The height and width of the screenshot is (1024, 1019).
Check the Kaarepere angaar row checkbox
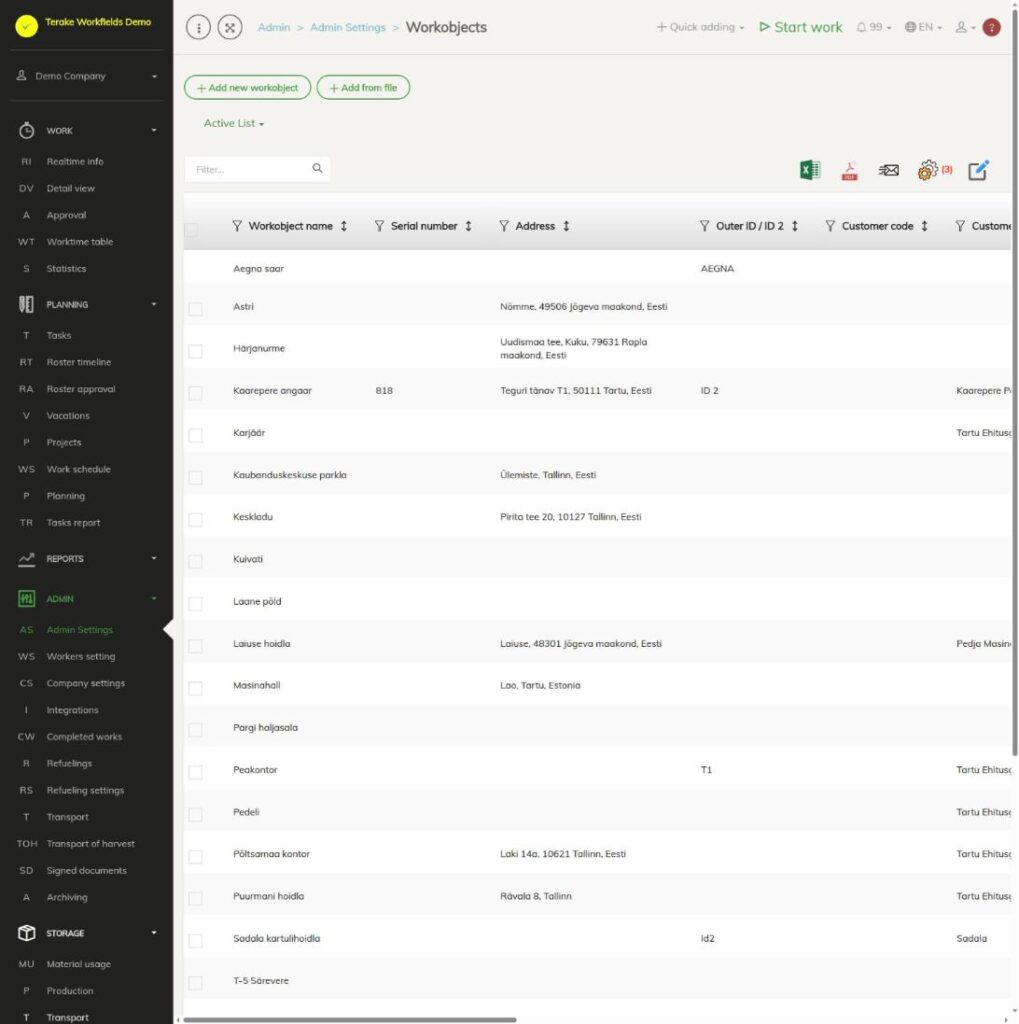[x=195, y=393]
